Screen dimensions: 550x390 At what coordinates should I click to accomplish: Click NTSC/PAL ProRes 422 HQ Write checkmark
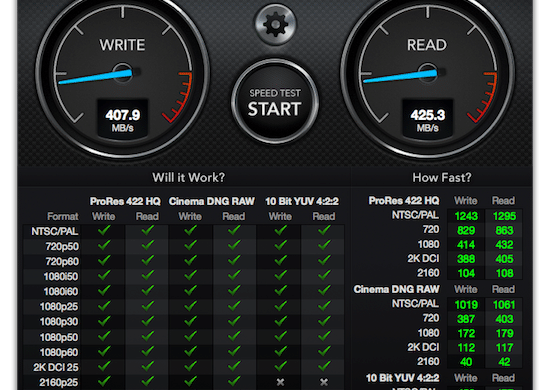click(104, 231)
